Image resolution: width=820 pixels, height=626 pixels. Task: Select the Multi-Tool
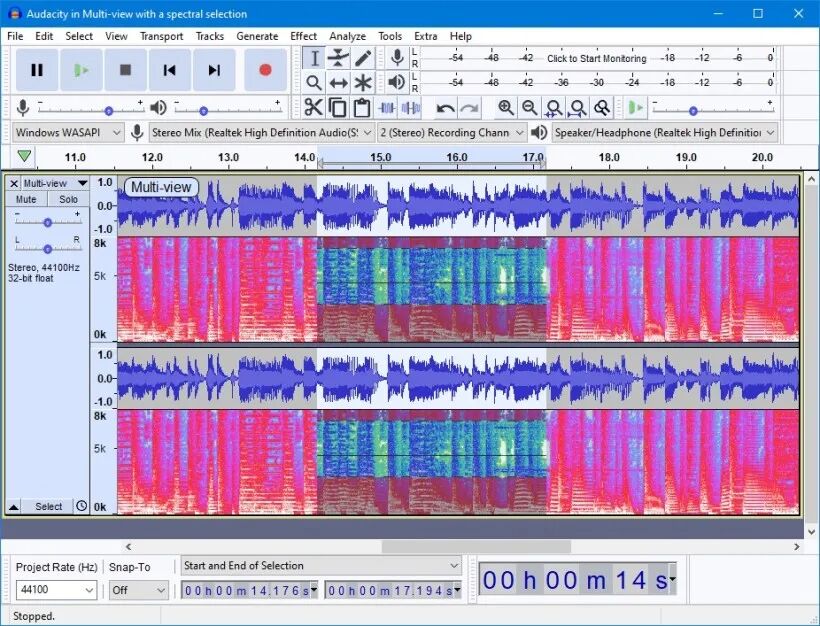point(362,82)
